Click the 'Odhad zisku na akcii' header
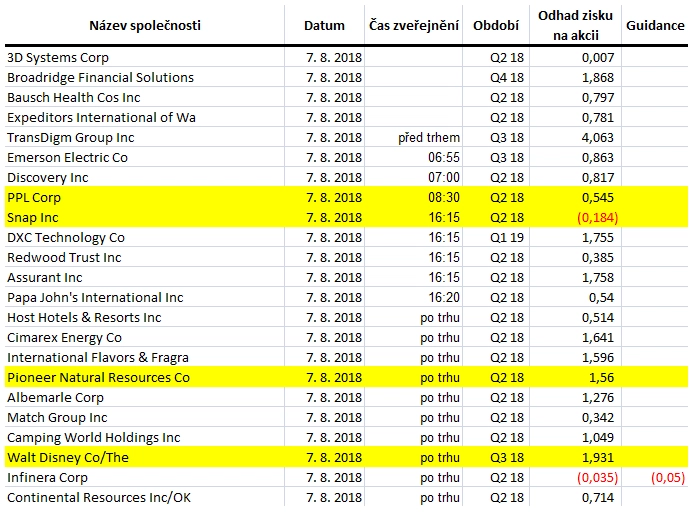694x513 pixels. click(575, 25)
